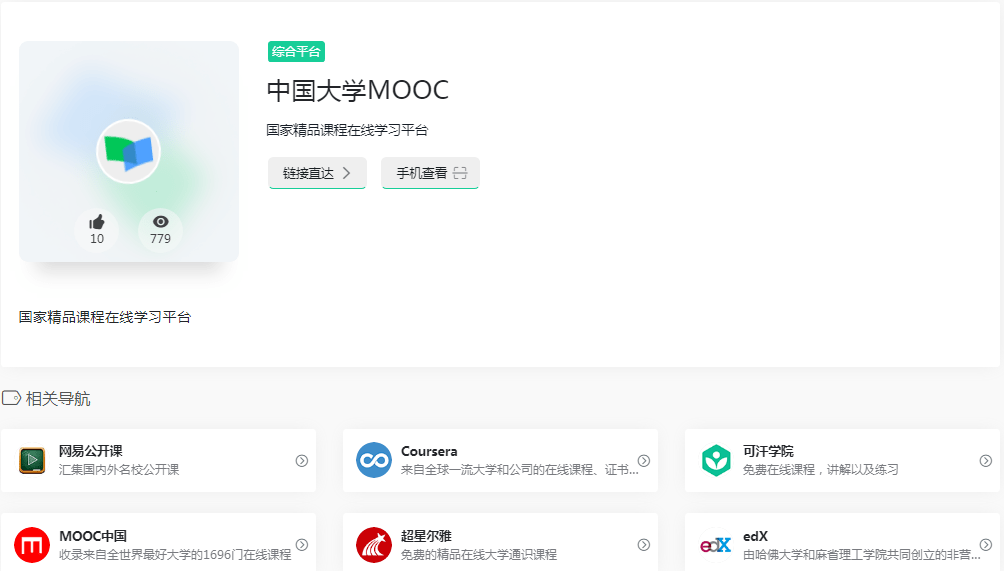This screenshot has height=571, width=1004.
Task: Click 免费的精品在线大学通识课程 description text
Action: [x=479, y=554]
